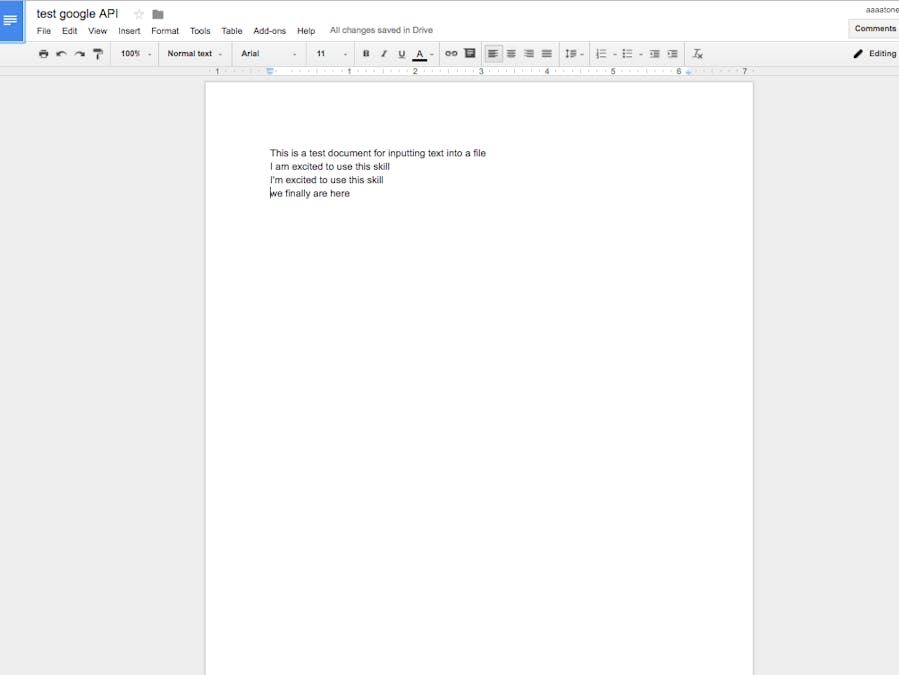This screenshot has height=675, width=899.
Task: Open line spacing options
Action: (x=574, y=54)
